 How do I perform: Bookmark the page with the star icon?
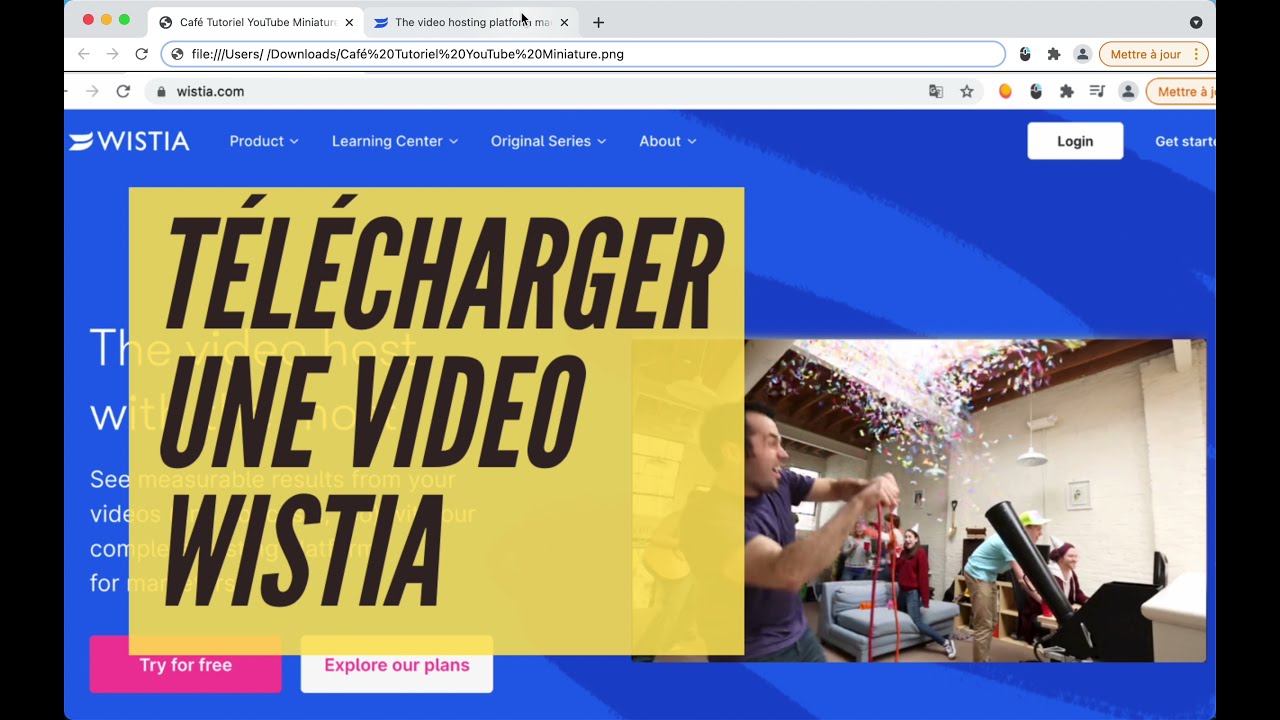pyautogui.click(x=967, y=91)
